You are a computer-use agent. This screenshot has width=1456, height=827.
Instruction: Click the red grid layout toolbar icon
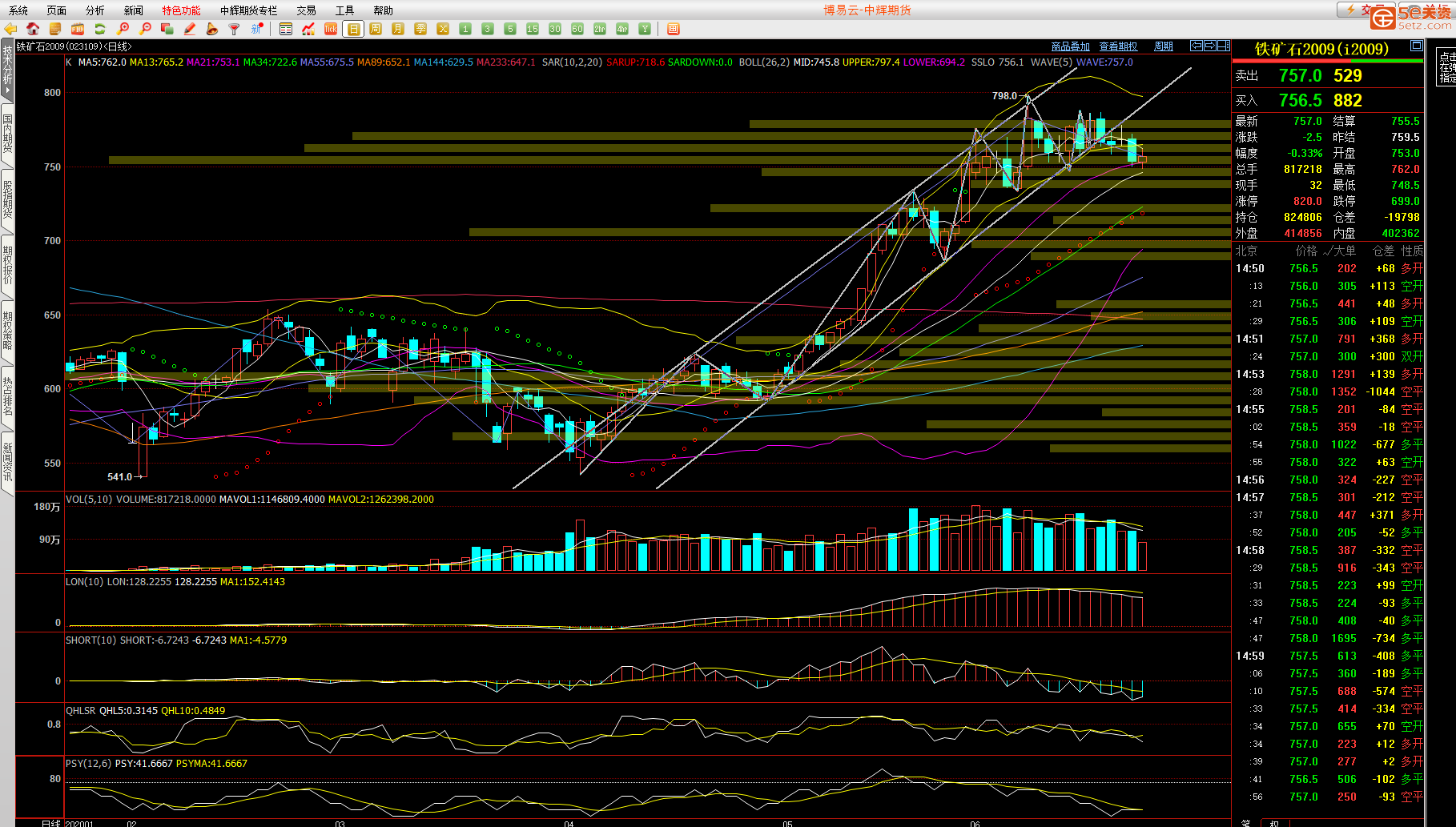[x=674, y=29]
